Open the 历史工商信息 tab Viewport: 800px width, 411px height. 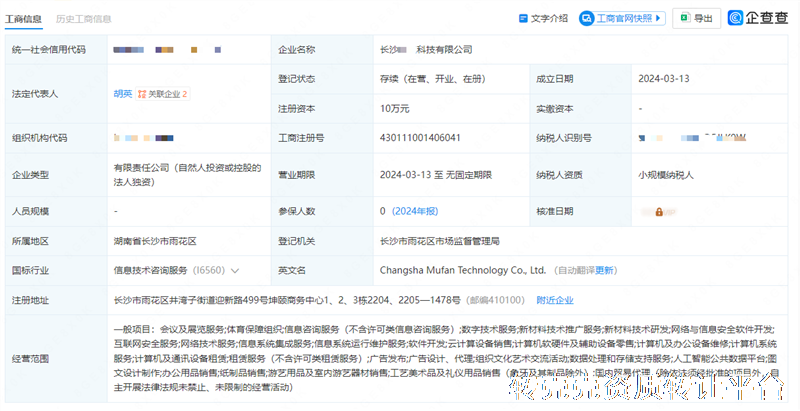click(x=83, y=19)
